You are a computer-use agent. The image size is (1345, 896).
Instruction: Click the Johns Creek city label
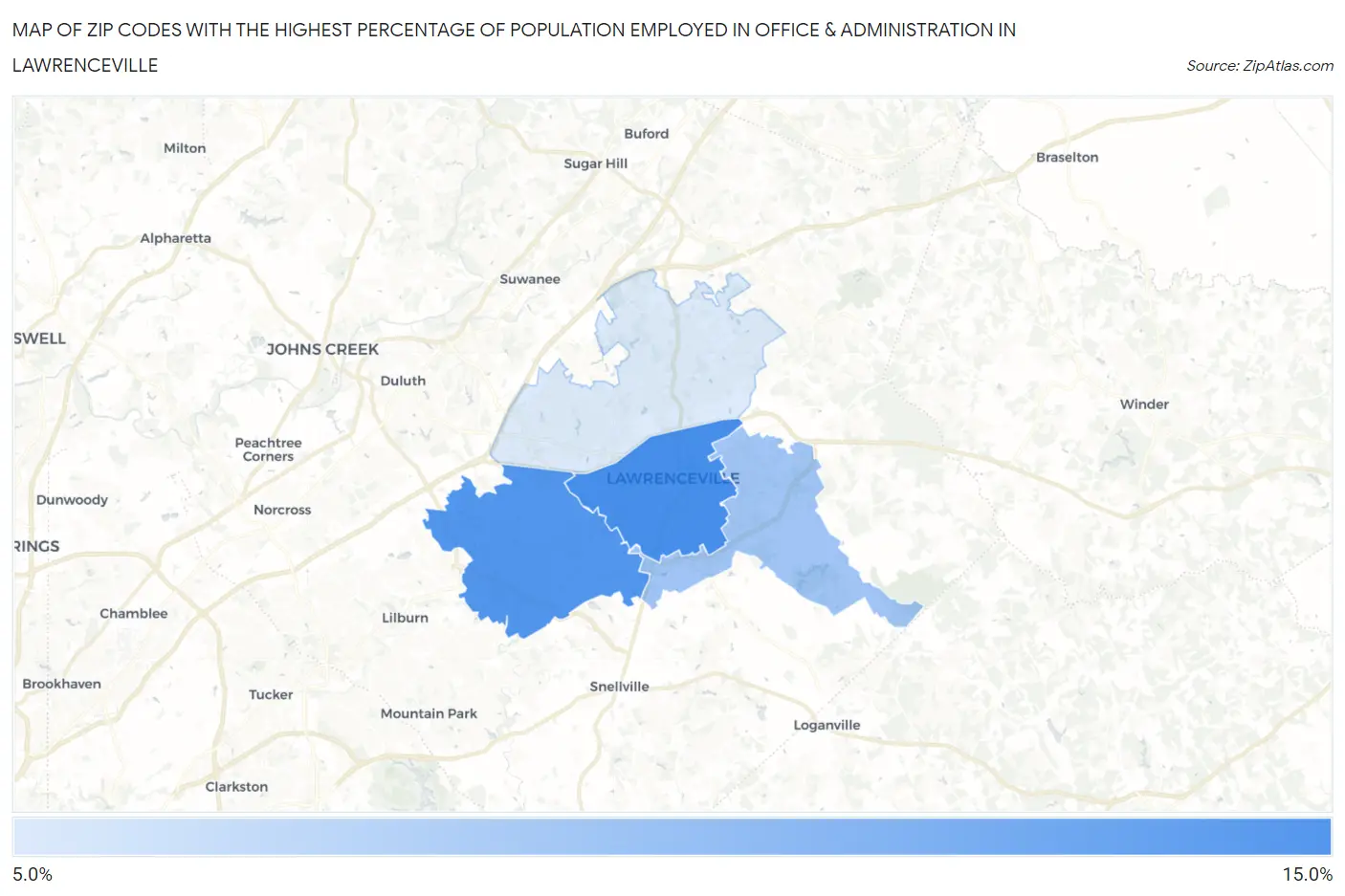(322, 350)
